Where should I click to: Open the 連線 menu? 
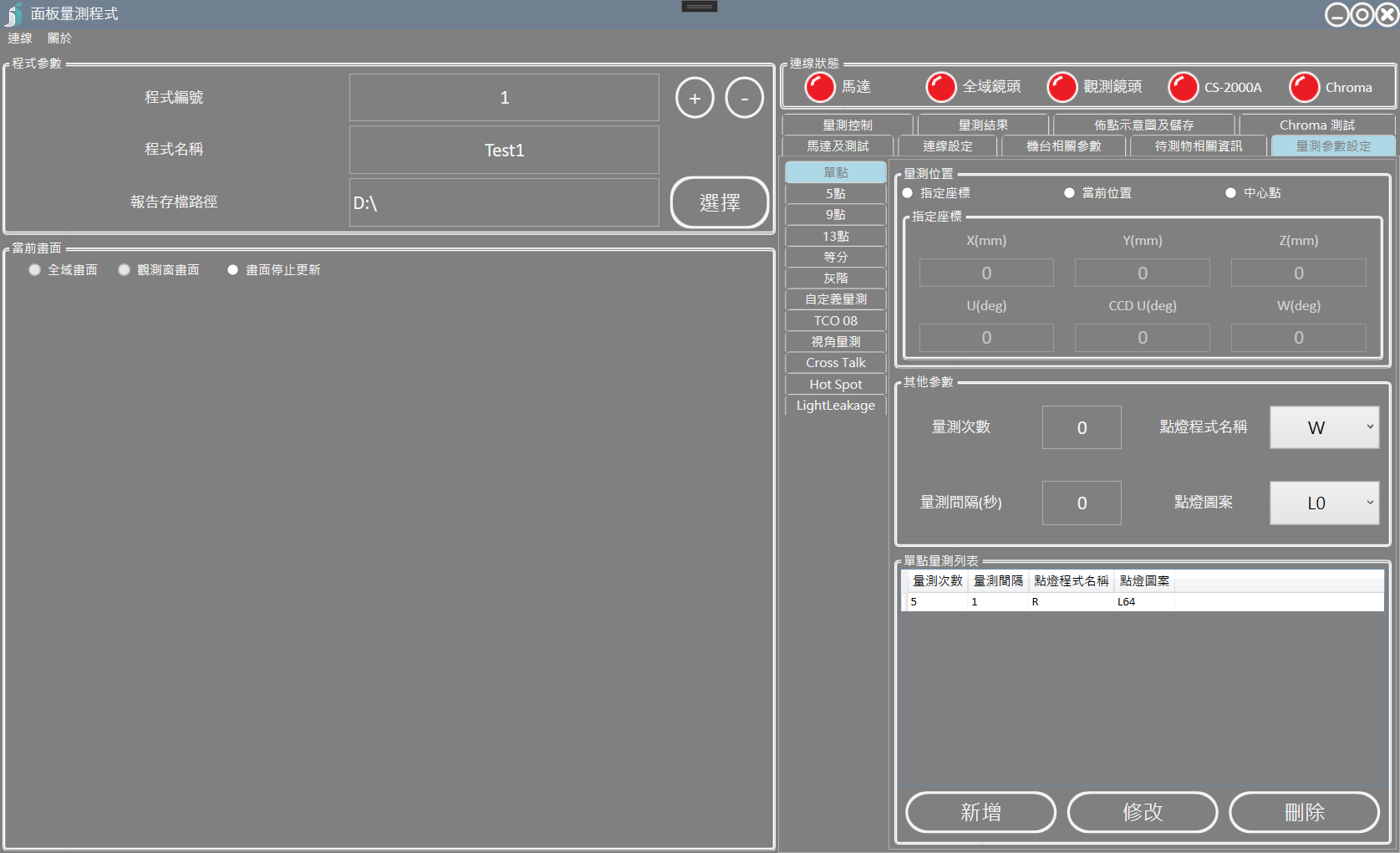(20, 38)
